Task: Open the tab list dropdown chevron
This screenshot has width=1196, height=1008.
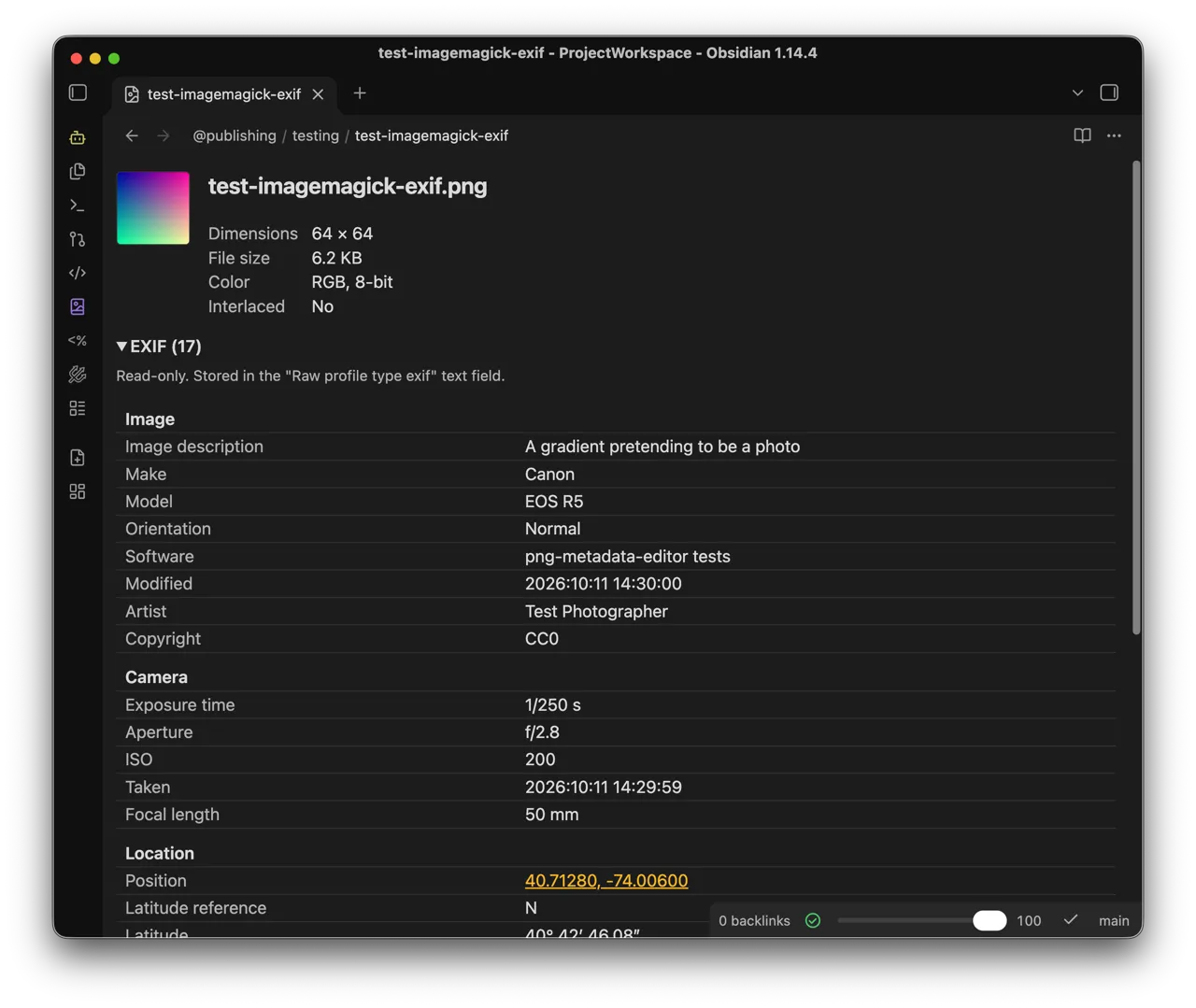Action: click(x=1077, y=92)
